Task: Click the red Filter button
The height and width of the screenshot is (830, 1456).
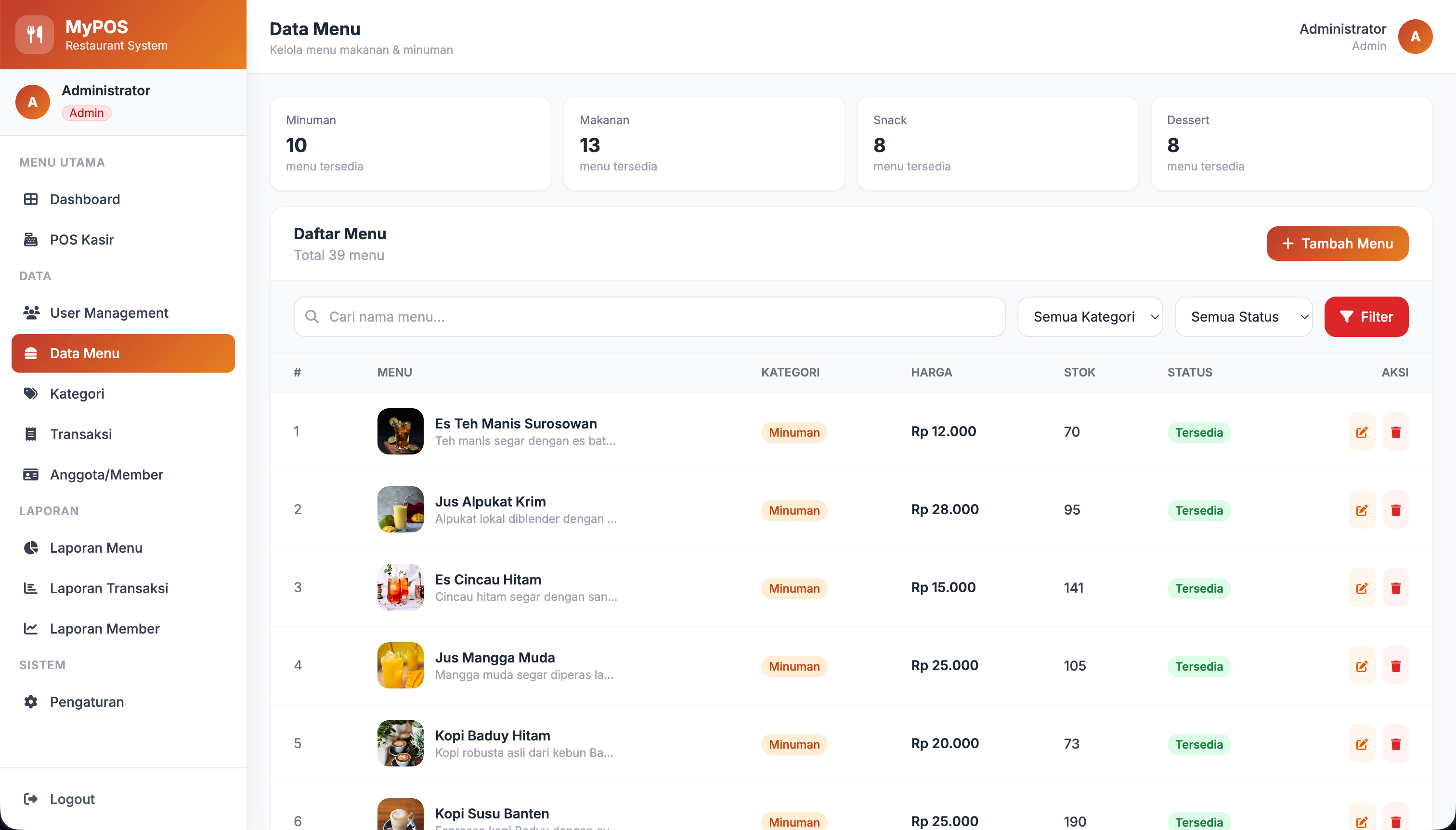Action: click(x=1366, y=316)
